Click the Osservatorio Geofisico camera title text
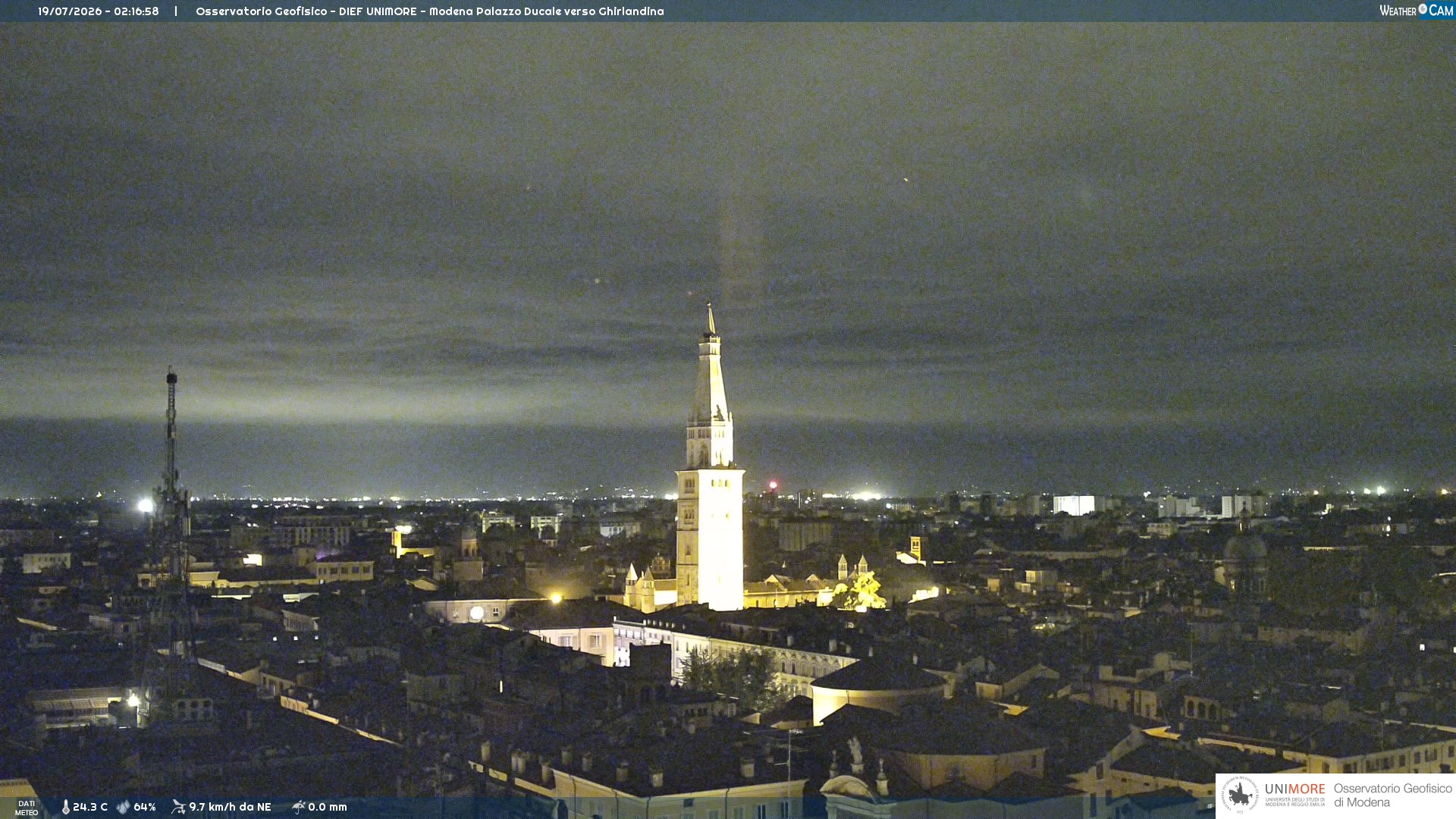 (x=430, y=11)
